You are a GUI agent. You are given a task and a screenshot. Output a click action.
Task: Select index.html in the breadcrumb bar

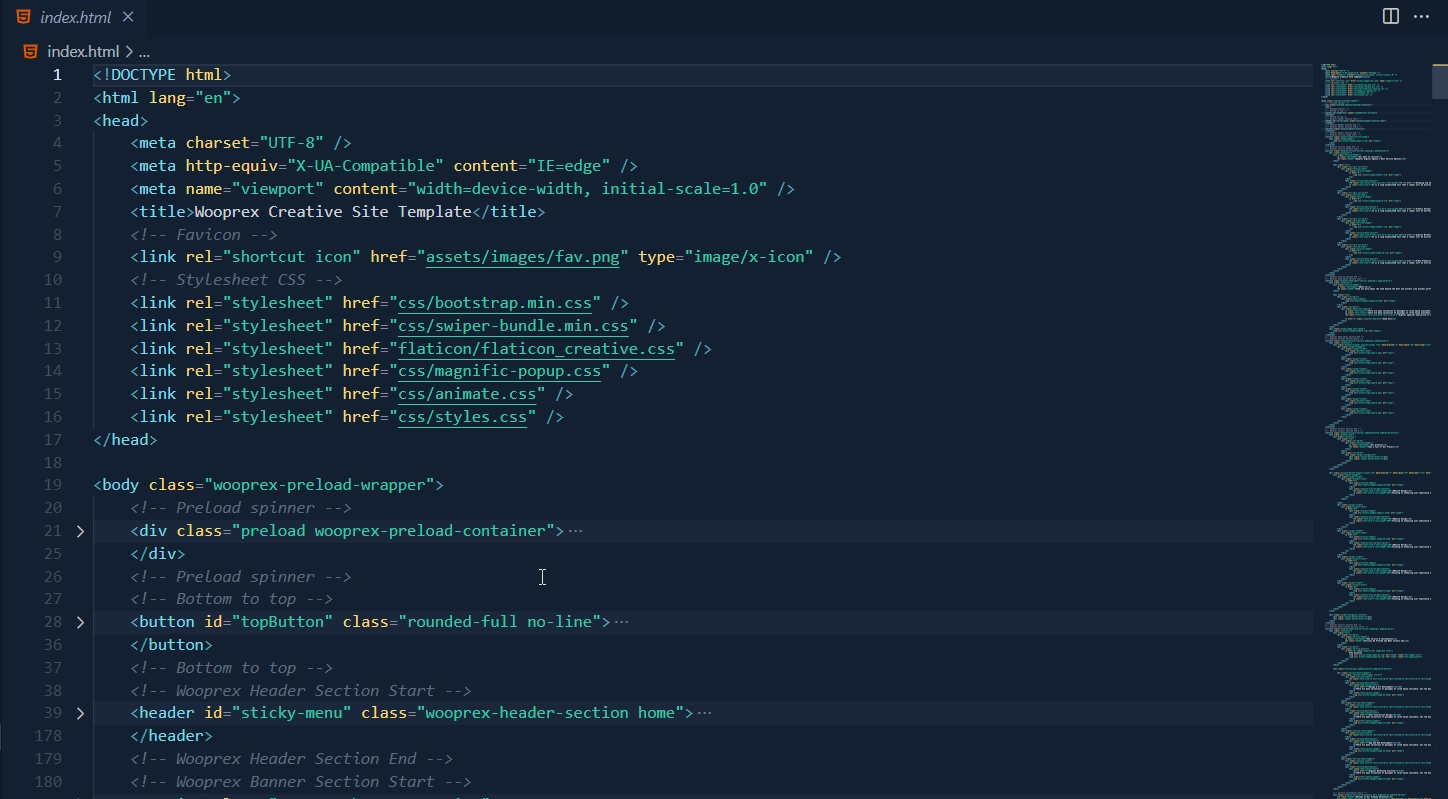tap(85, 51)
